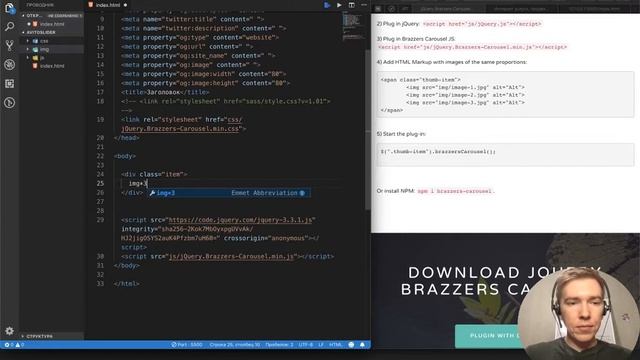640x360 pixels.
Task: Change HTML language mode in status bar
Action: 336,345
